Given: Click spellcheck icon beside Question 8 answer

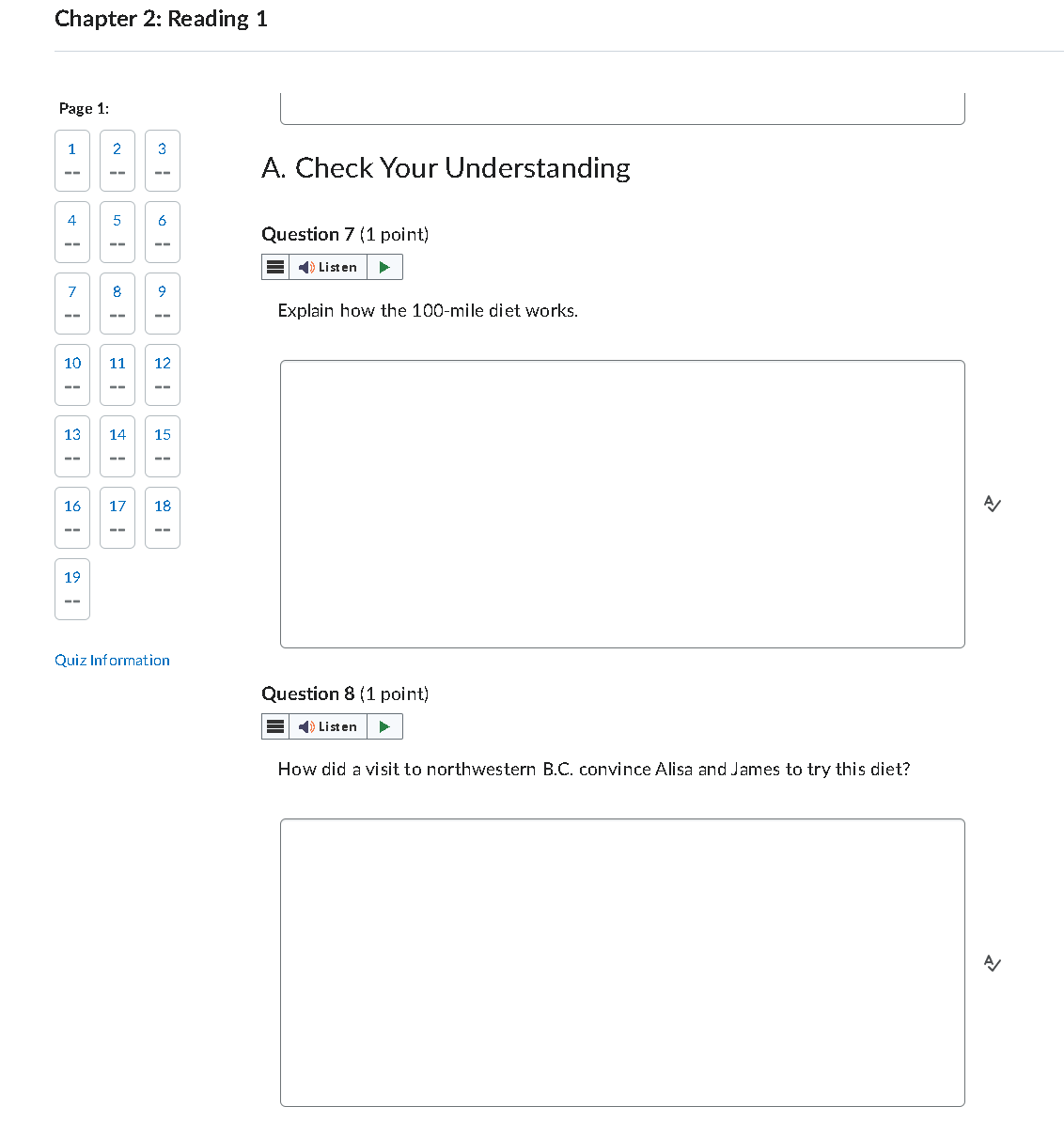Looking at the screenshot, I should coord(993,963).
